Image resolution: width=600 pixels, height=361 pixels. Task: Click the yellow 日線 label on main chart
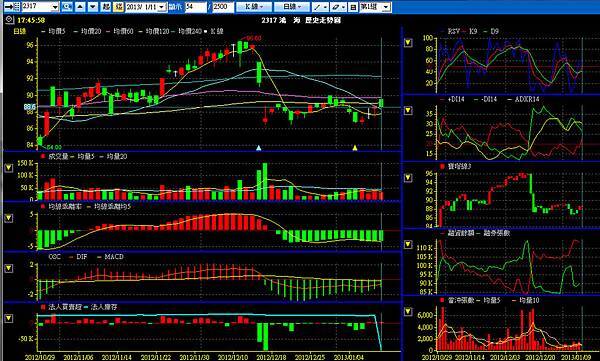coord(20,31)
